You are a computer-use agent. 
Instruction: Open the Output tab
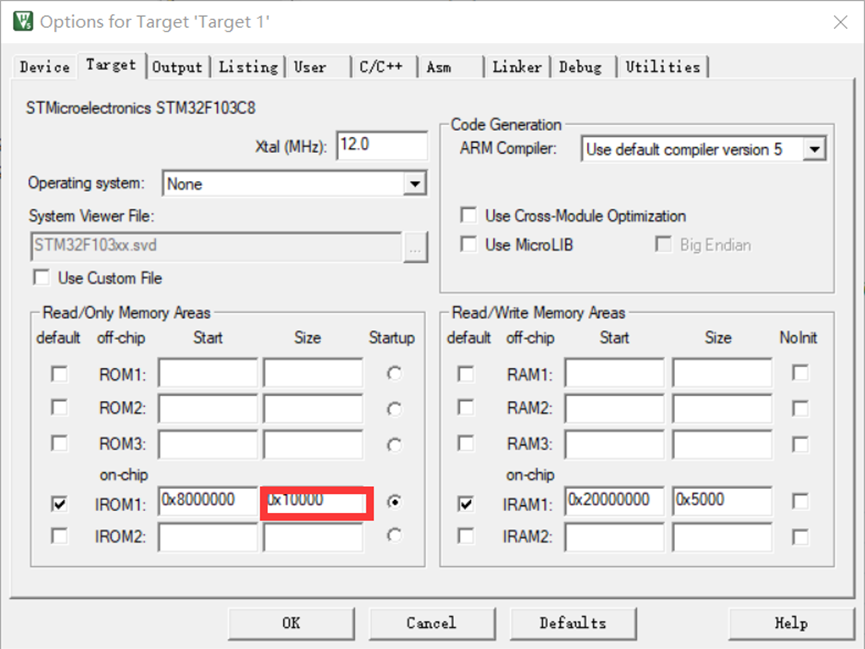coord(177,67)
